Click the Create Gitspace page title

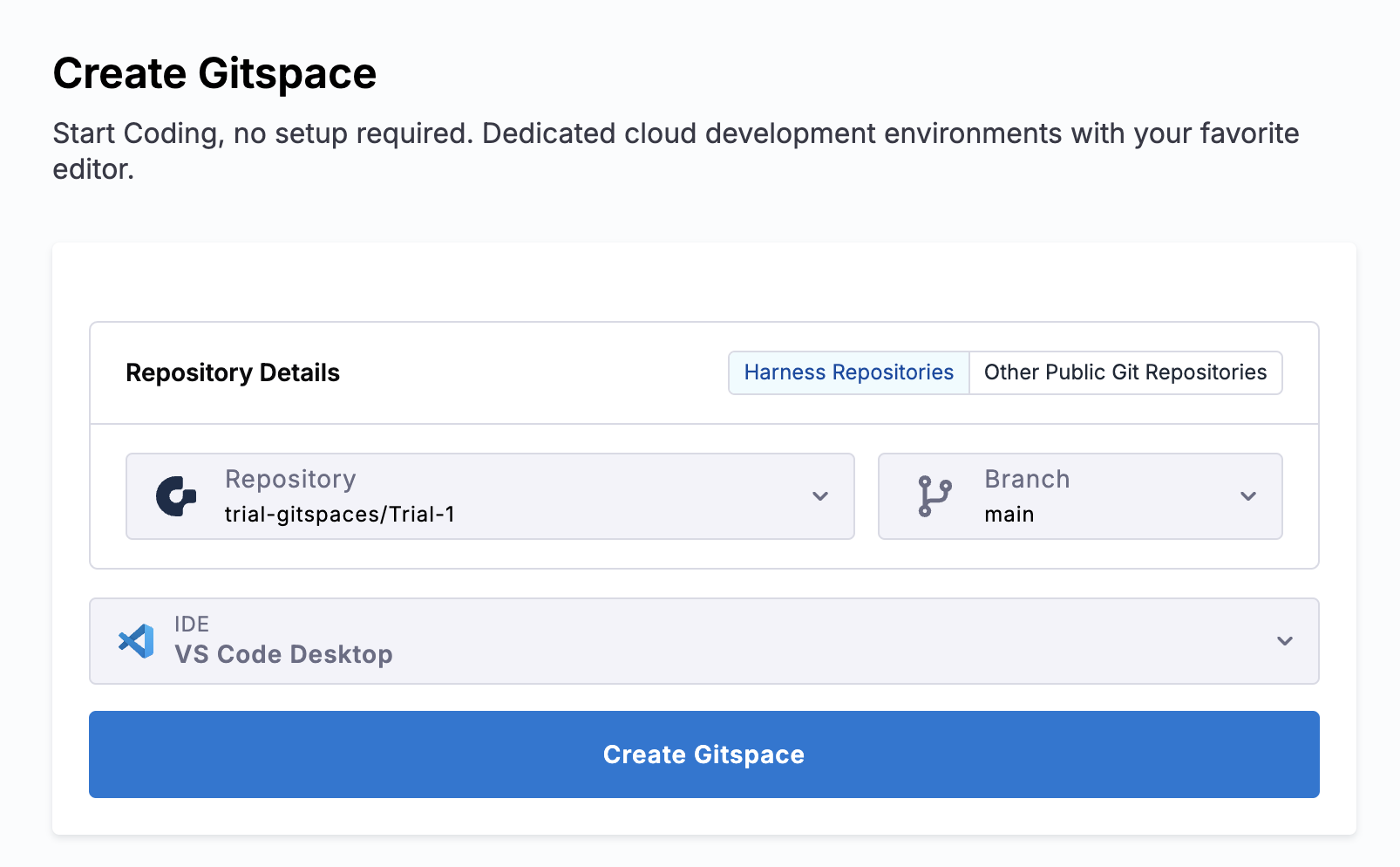tap(214, 73)
